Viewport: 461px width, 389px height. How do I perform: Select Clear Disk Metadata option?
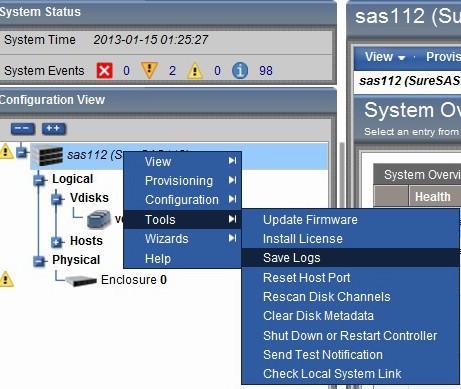coord(350,316)
